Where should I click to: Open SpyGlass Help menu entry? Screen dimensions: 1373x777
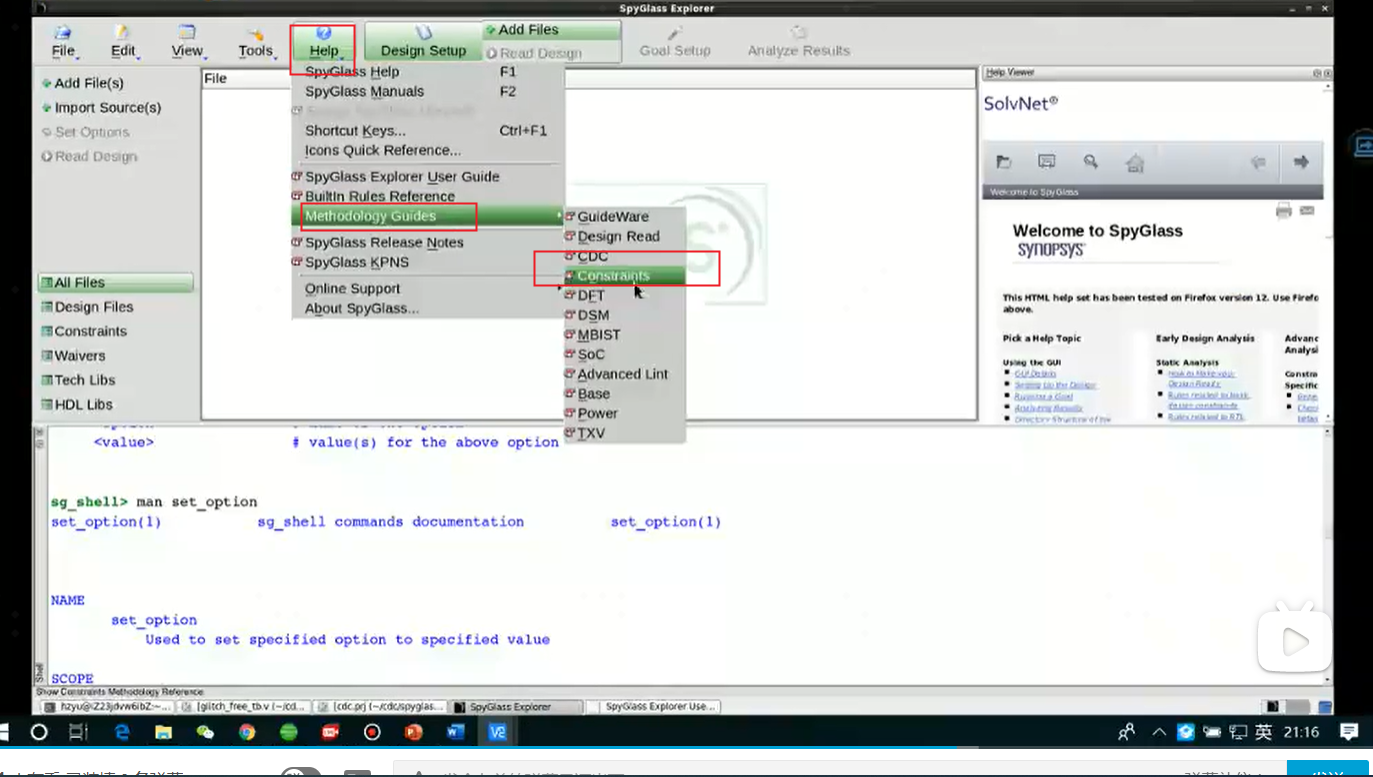[428, 72]
